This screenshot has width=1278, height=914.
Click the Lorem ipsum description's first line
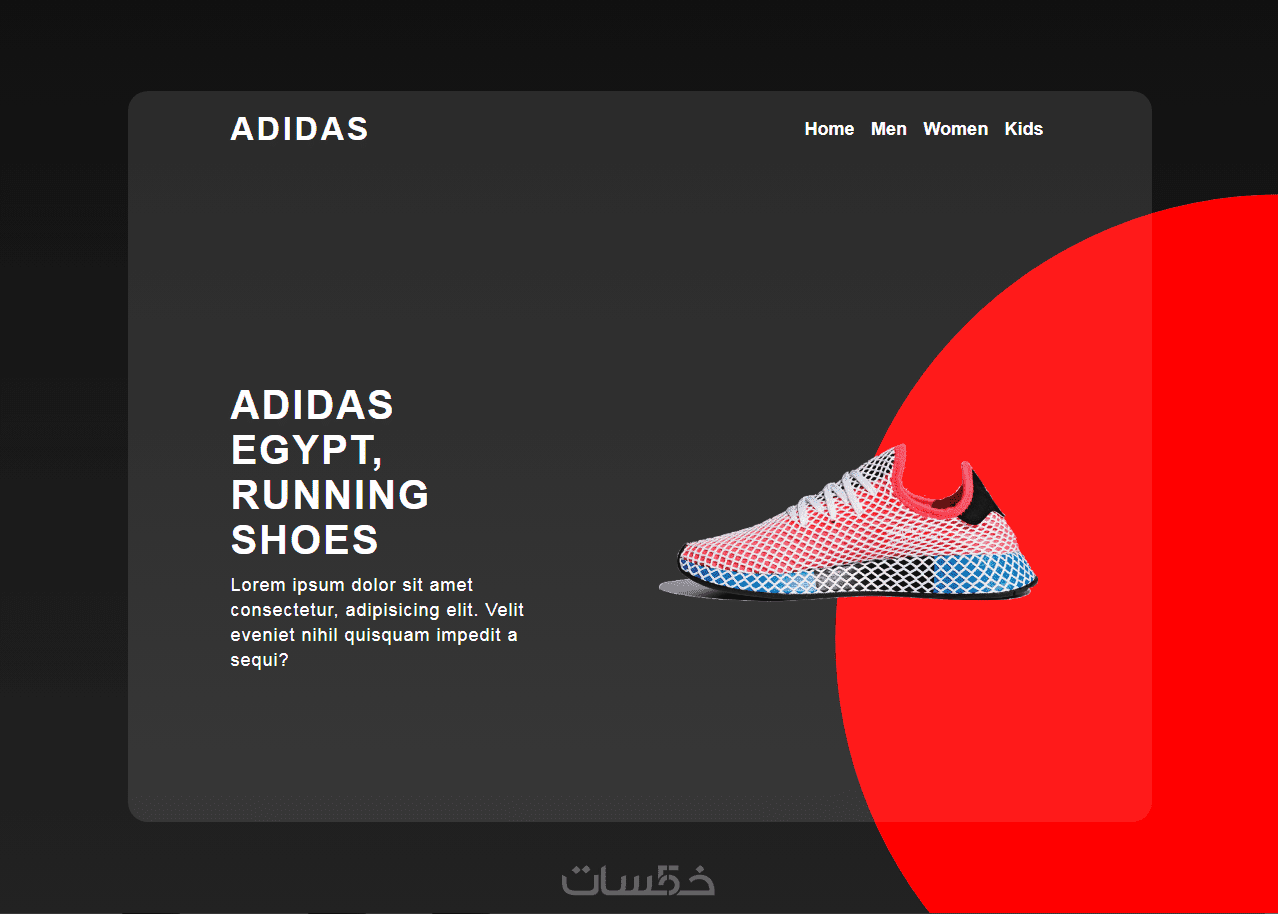352,585
